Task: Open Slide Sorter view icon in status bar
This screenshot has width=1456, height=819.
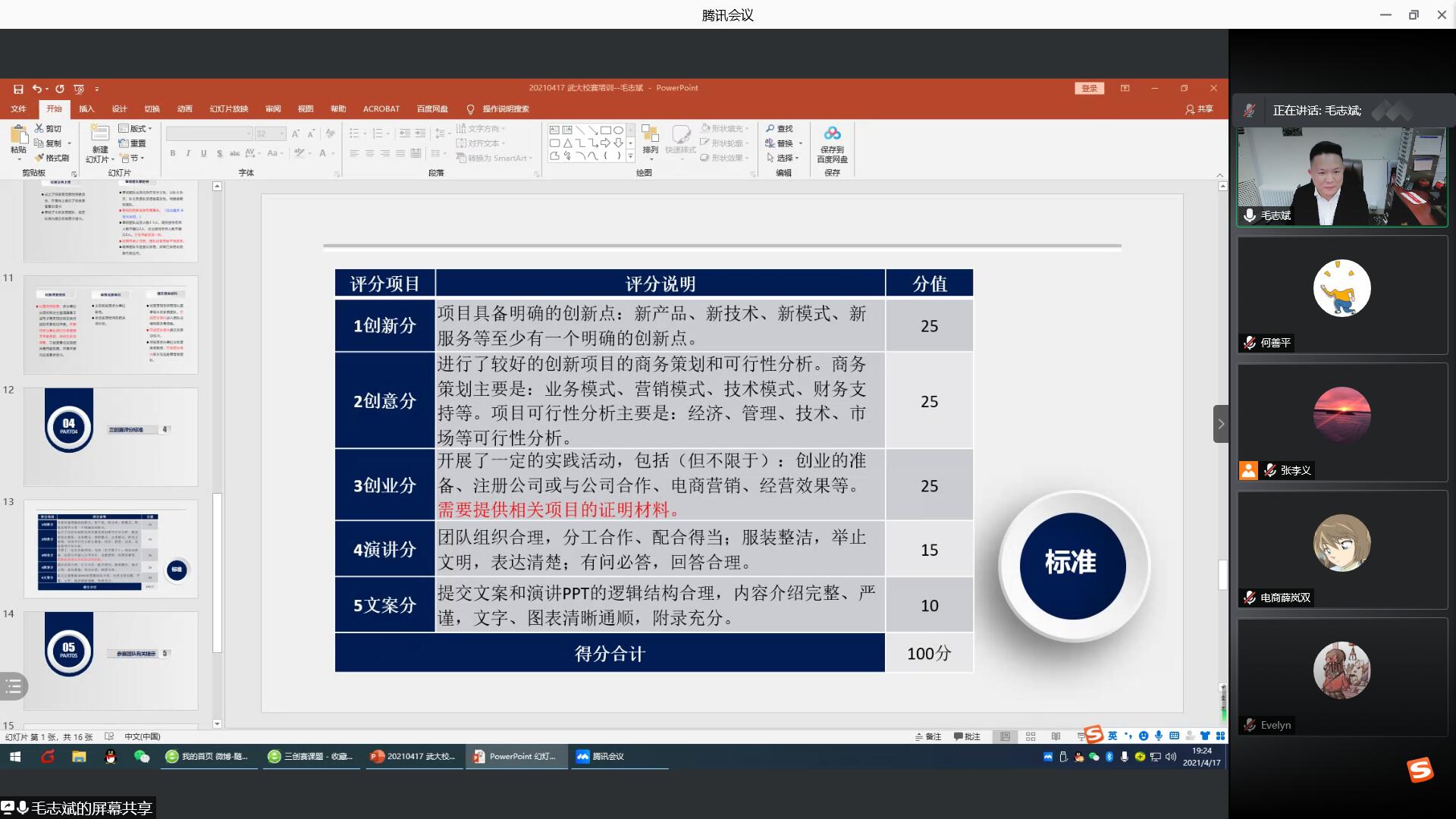Action: (1031, 736)
